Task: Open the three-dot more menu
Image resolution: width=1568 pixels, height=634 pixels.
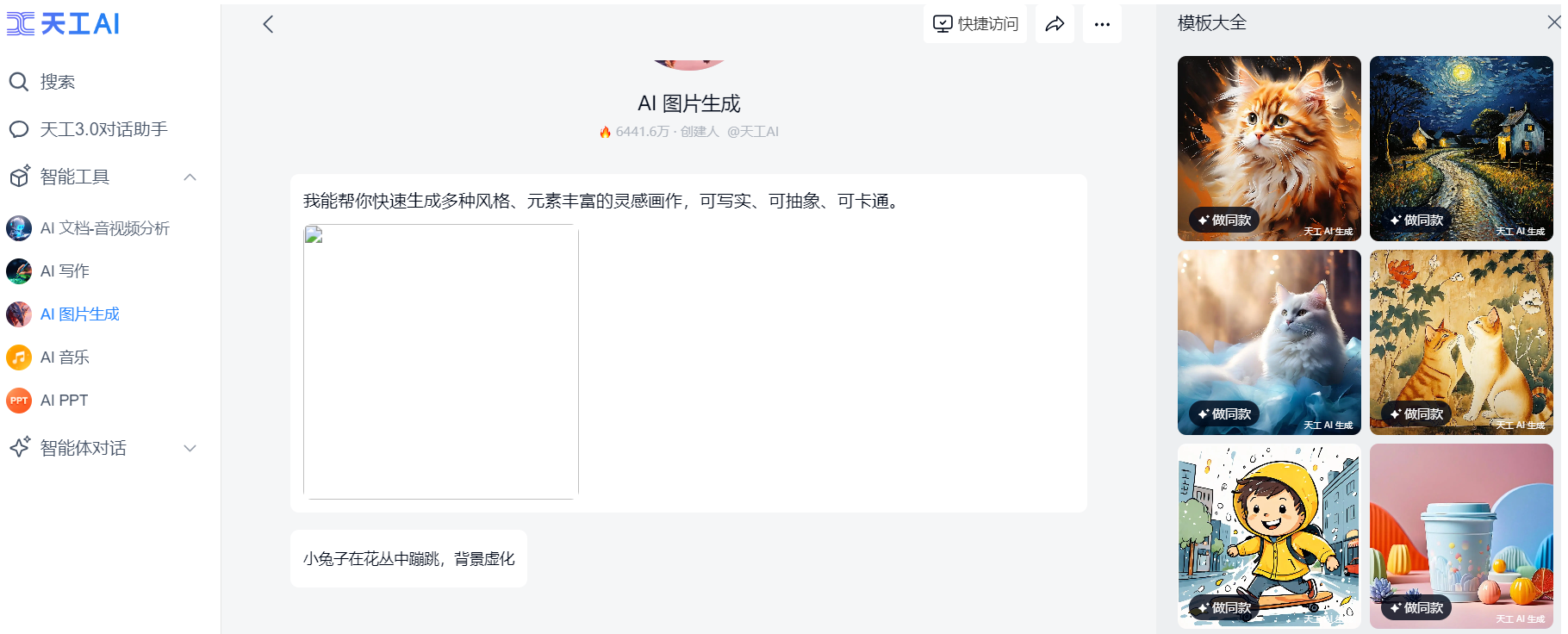Action: click(1102, 24)
